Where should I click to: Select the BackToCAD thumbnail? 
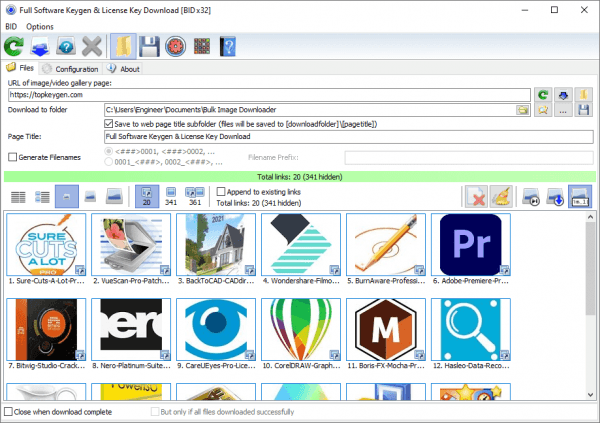[216, 245]
